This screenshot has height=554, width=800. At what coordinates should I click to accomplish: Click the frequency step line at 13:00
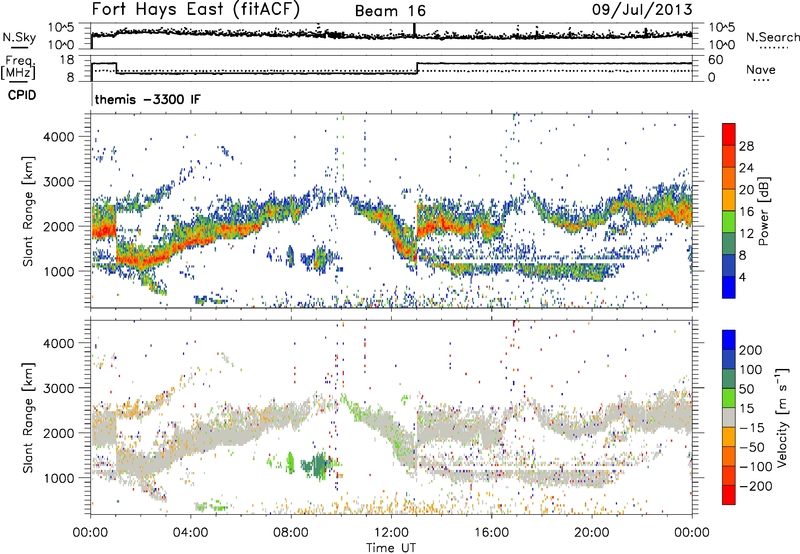click(x=417, y=68)
